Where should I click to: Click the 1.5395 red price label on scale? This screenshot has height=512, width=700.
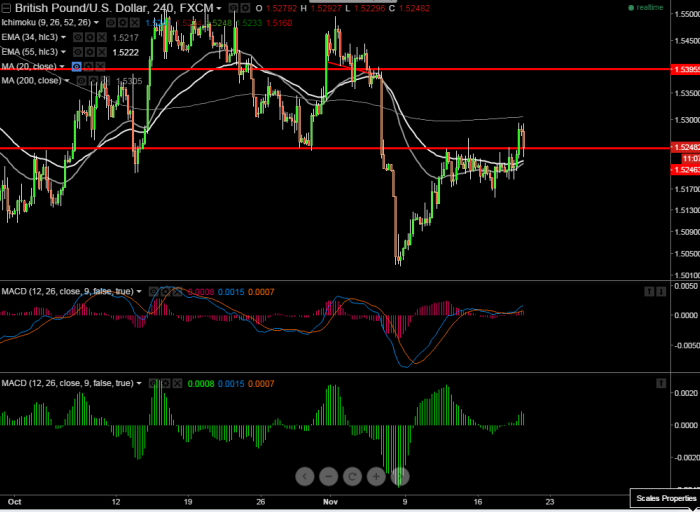click(x=685, y=69)
